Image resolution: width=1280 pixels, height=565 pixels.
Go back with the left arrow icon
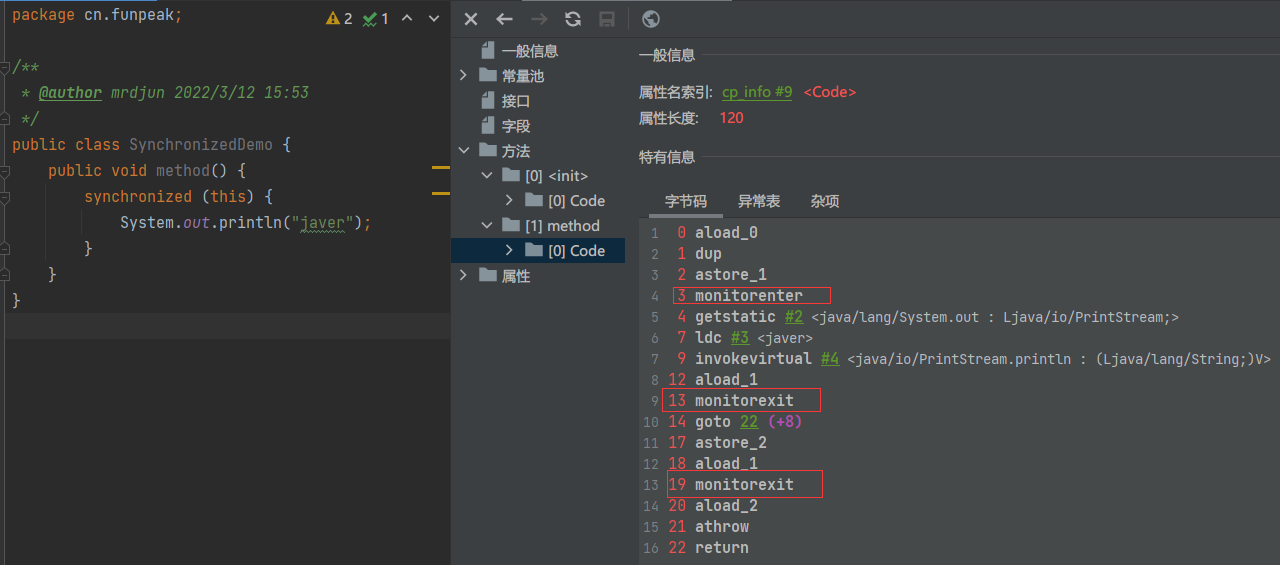[505, 19]
